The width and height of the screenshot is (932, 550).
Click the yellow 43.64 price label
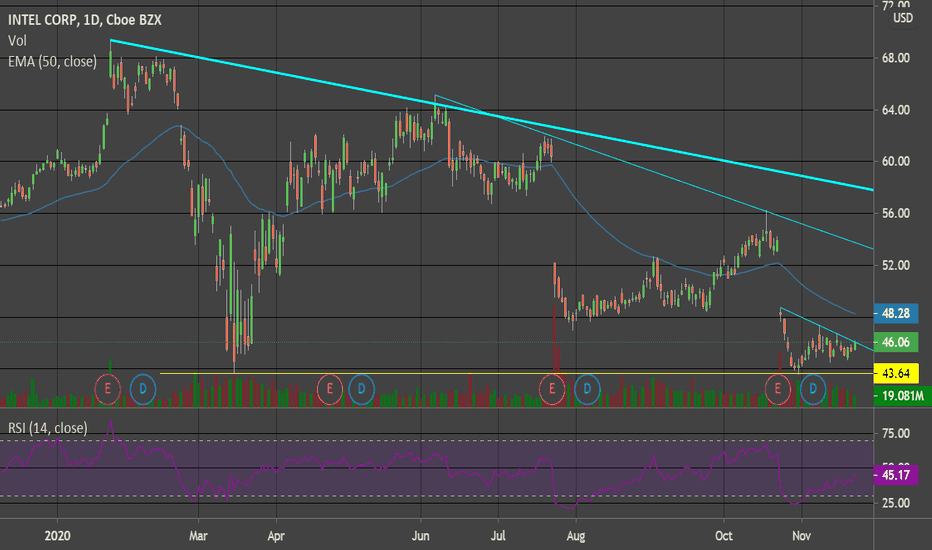click(896, 373)
